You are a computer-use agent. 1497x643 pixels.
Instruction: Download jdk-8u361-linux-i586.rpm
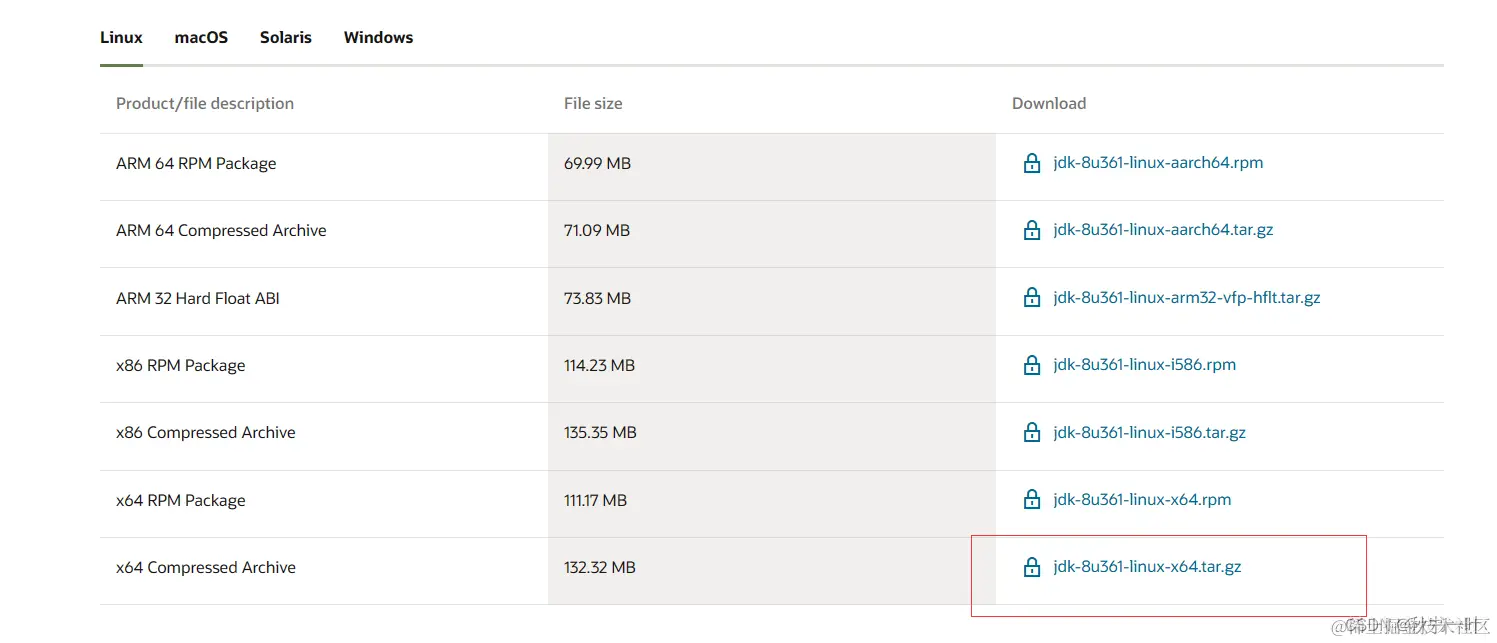[x=1145, y=365]
